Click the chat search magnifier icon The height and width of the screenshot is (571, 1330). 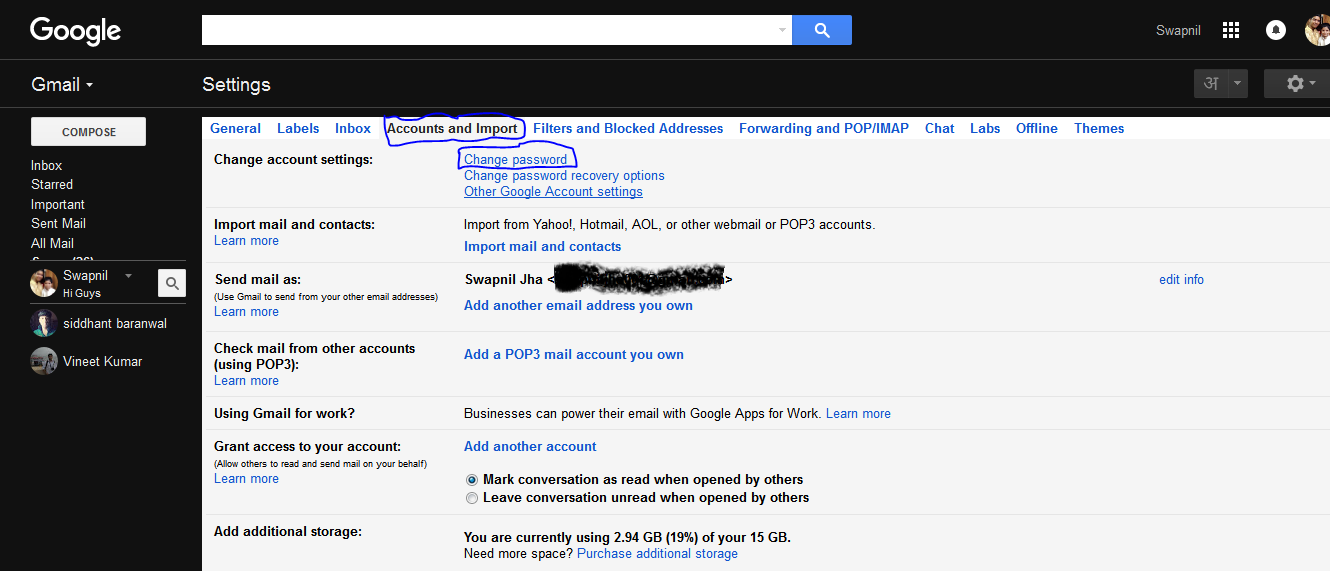[172, 284]
